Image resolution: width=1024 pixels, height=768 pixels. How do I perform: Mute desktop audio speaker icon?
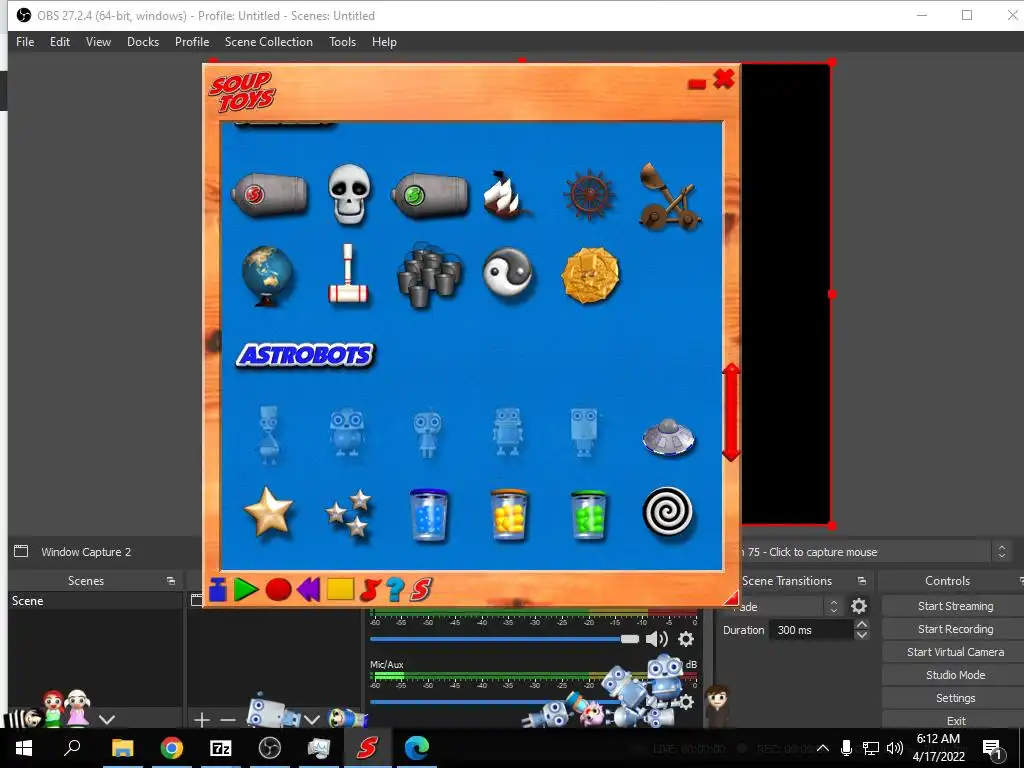click(x=656, y=639)
